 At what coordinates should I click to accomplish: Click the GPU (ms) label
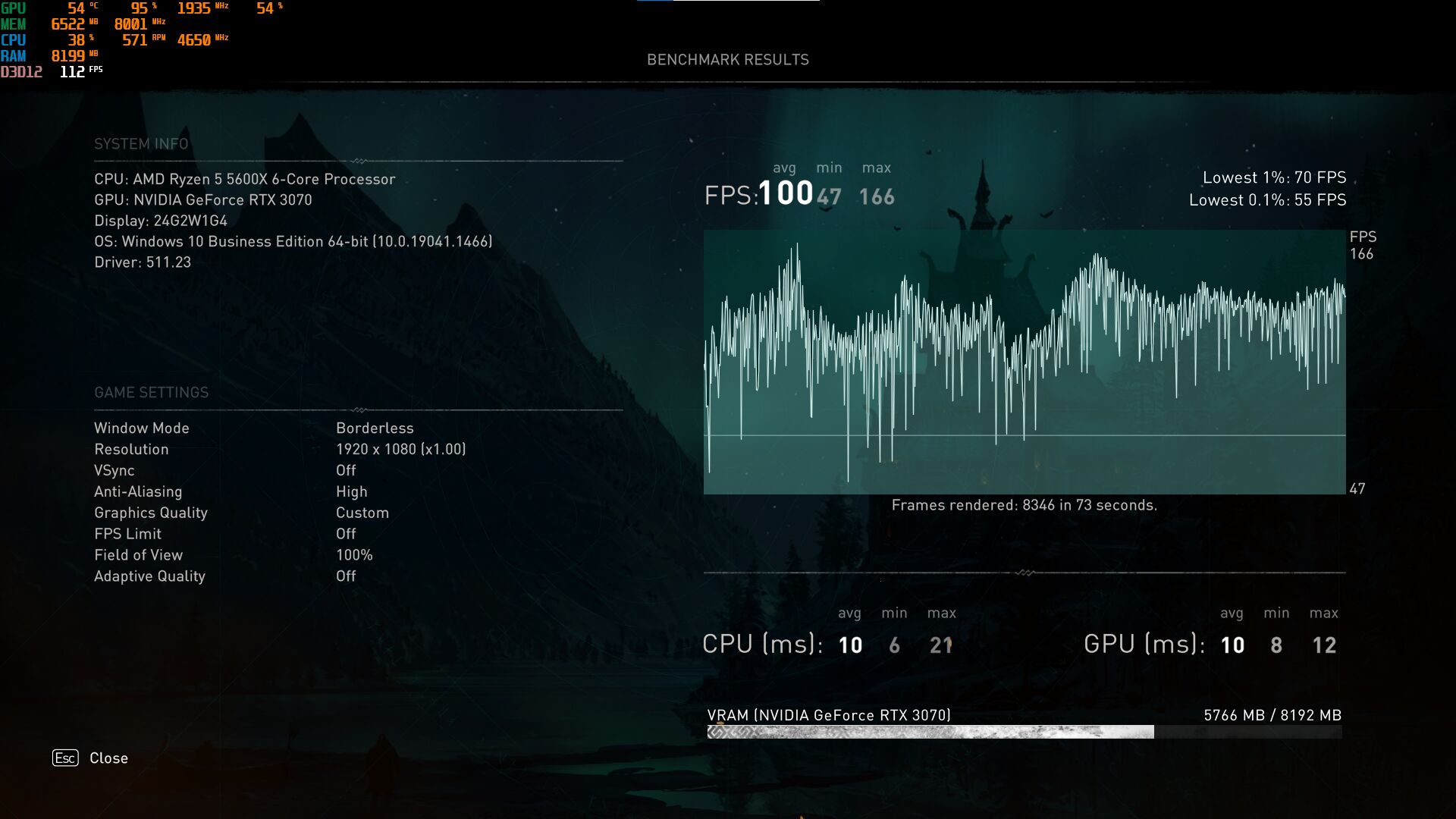[1144, 644]
